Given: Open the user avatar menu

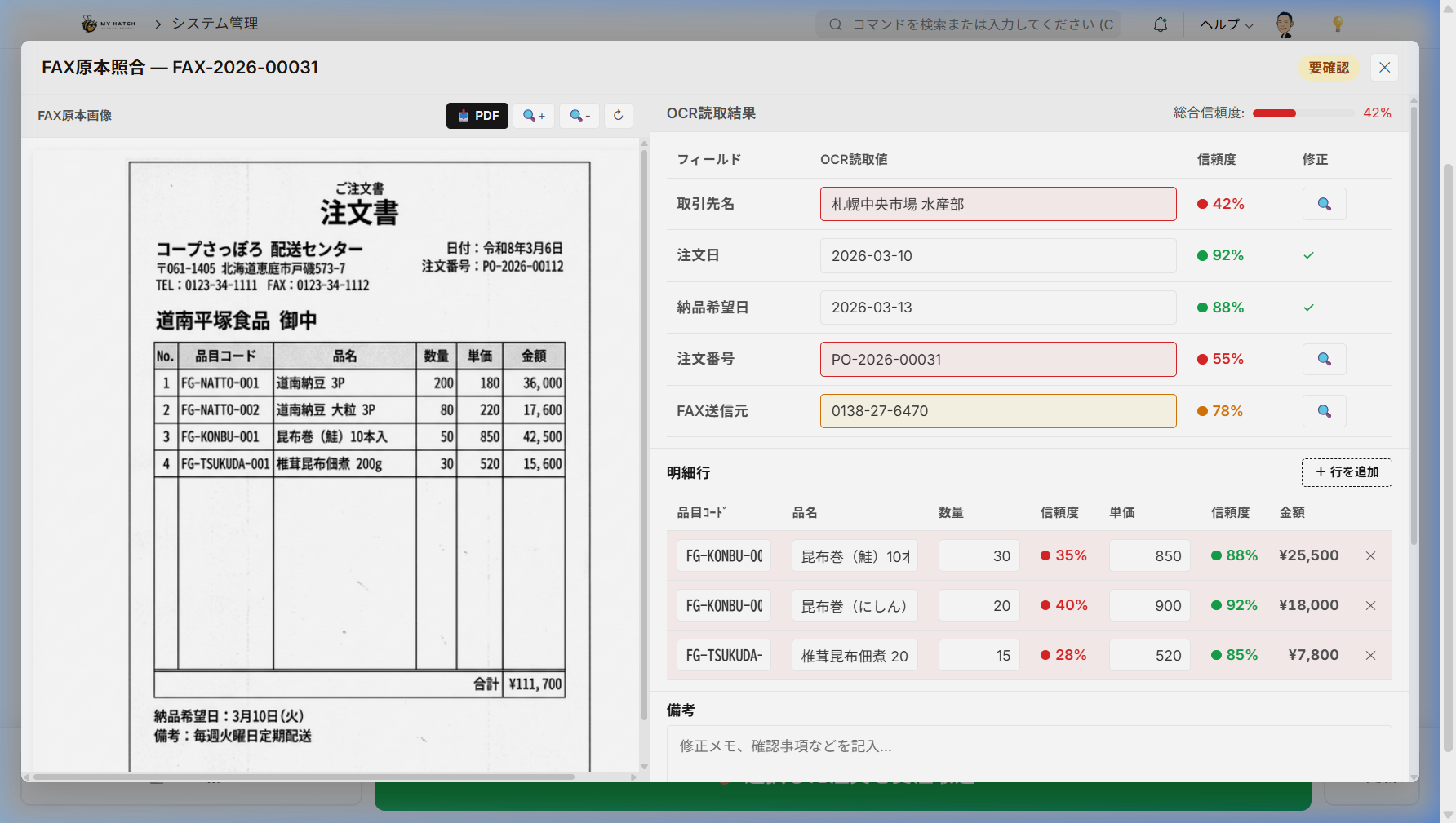Looking at the screenshot, I should (x=1285, y=24).
